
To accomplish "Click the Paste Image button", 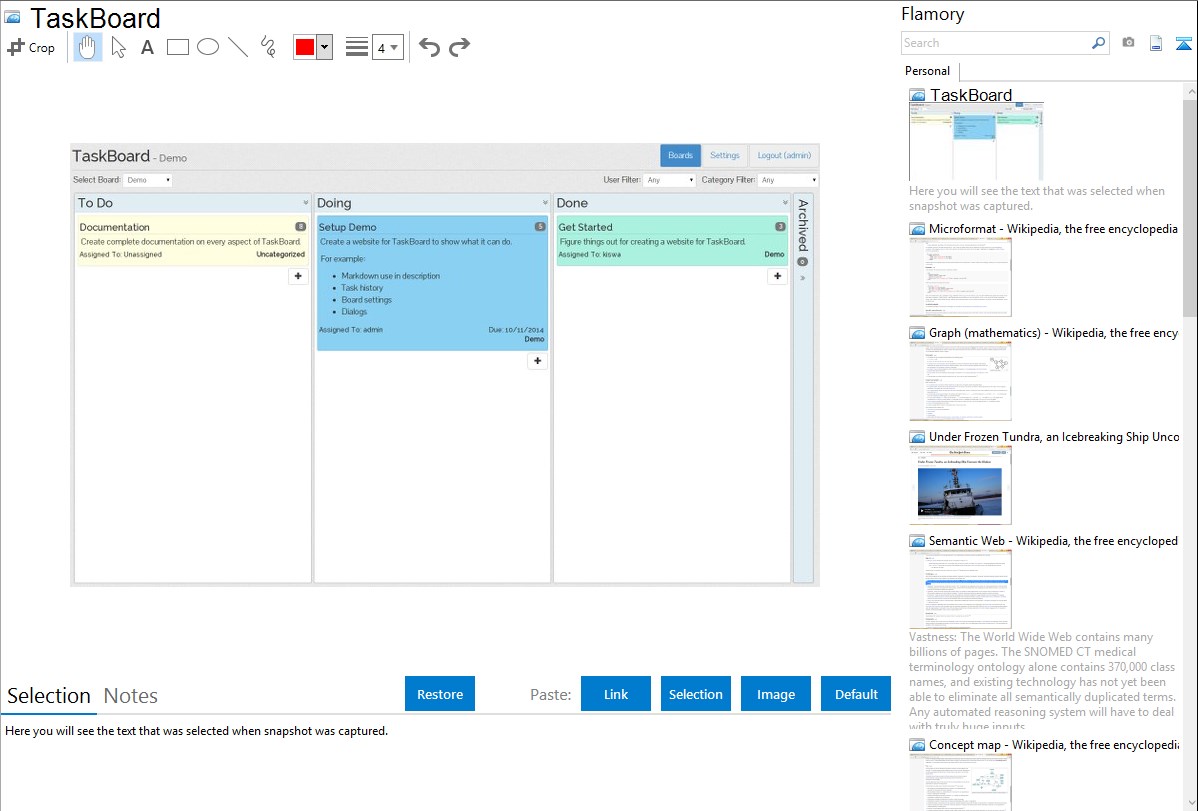I will point(775,694).
